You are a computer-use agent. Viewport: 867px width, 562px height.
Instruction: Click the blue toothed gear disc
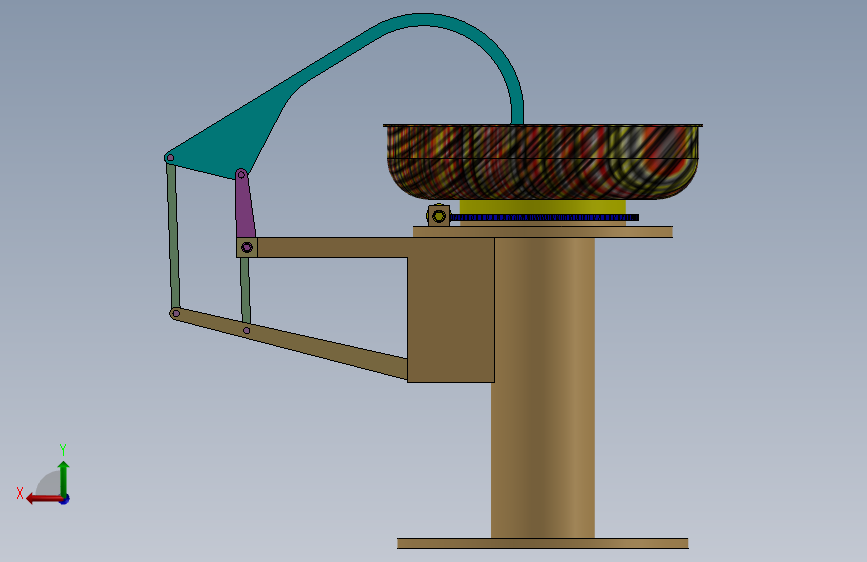click(545, 217)
